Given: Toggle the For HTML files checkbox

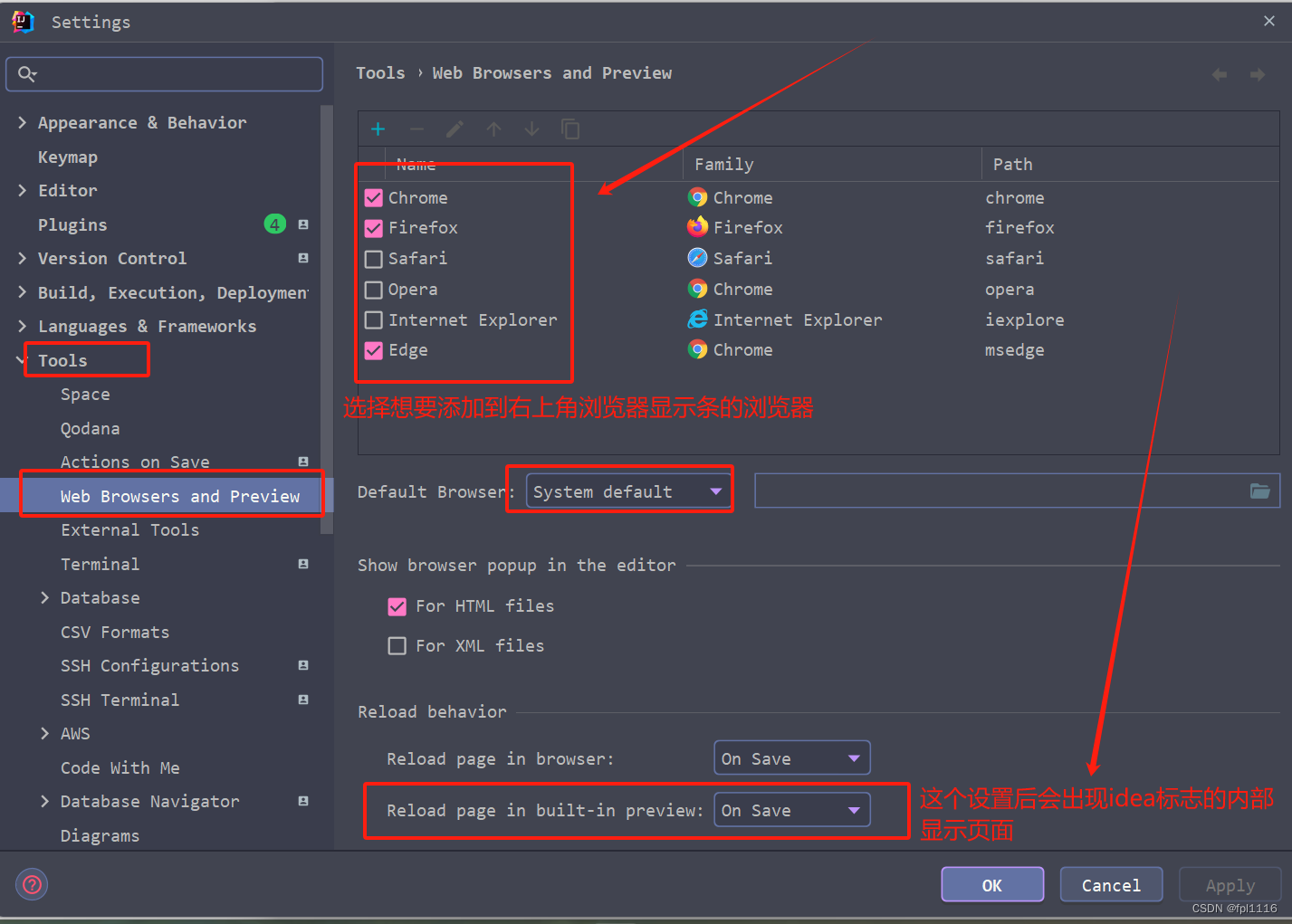Looking at the screenshot, I should pos(397,606).
